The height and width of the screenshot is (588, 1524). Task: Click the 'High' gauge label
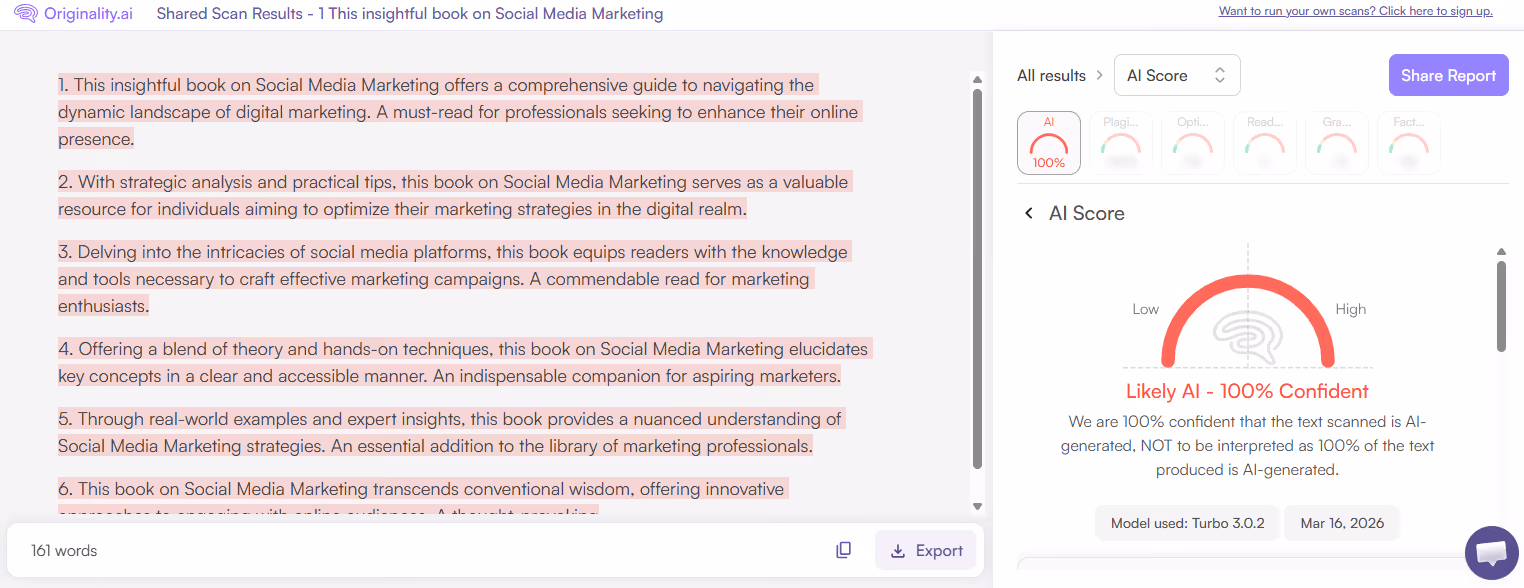1350,309
